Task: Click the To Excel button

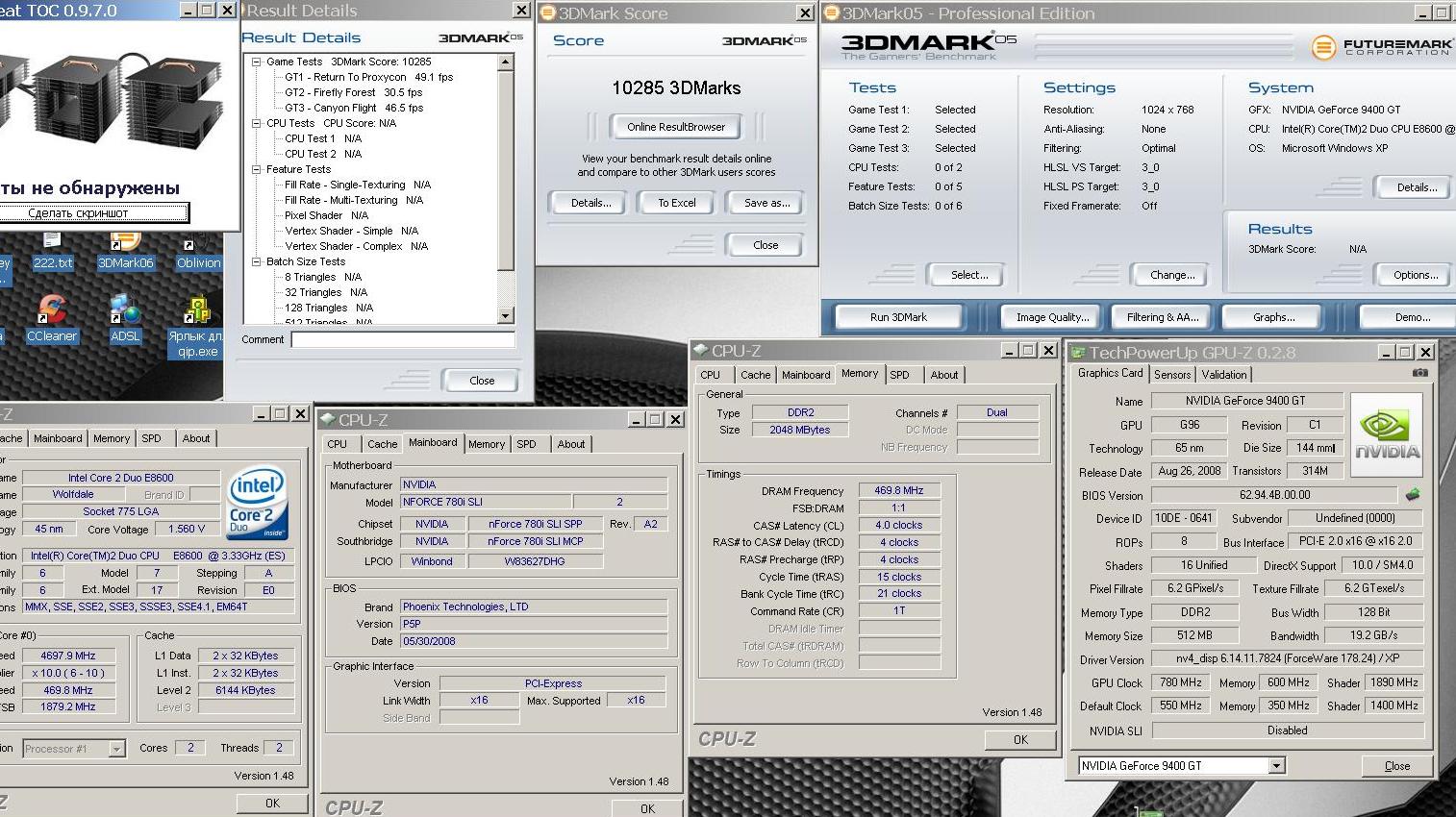Action: pyautogui.click(x=677, y=203)
